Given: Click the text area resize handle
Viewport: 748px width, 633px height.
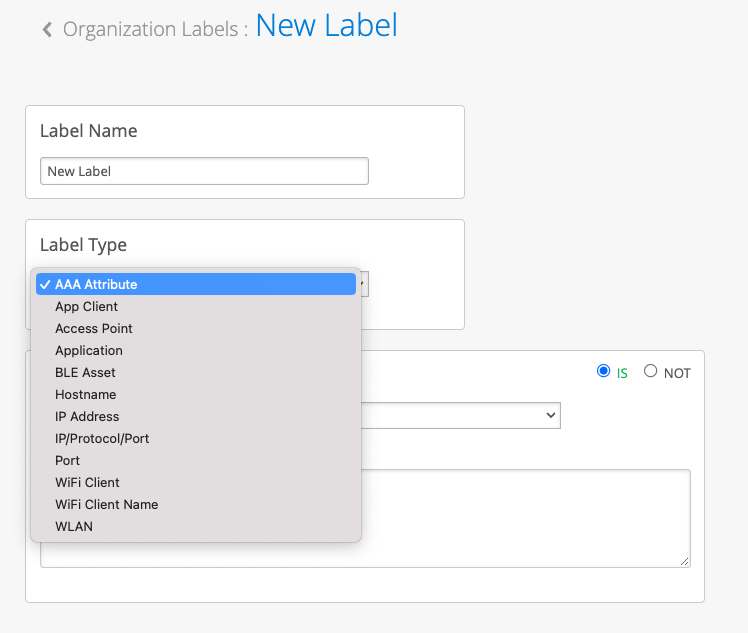Looking at the screenshot, I should (x=685, y=562).
